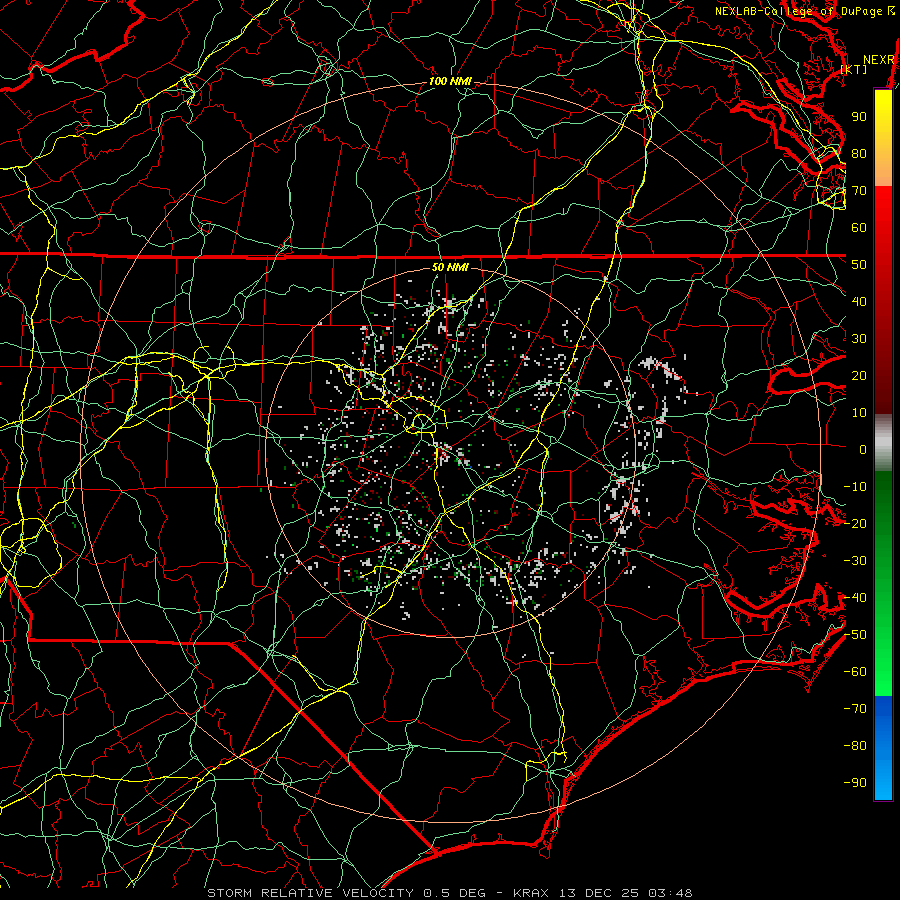Click the -90 knot value on the scale
The height and width of the screenshot is (900, 900).
click(855, 783)
